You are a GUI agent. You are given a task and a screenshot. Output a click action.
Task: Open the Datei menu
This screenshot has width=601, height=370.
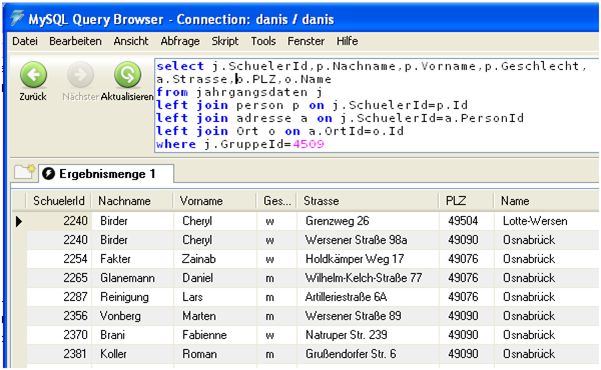click(25, 41)
